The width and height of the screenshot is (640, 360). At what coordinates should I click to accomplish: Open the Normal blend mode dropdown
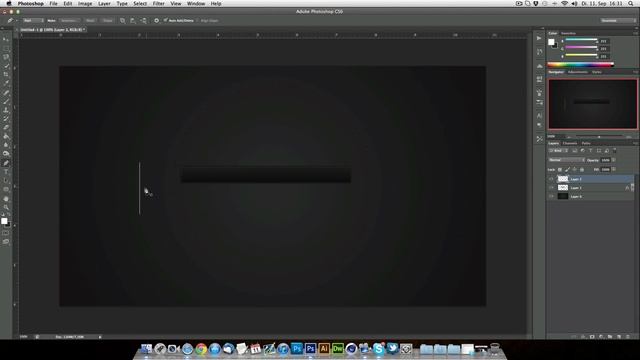[x=567, y=160]
